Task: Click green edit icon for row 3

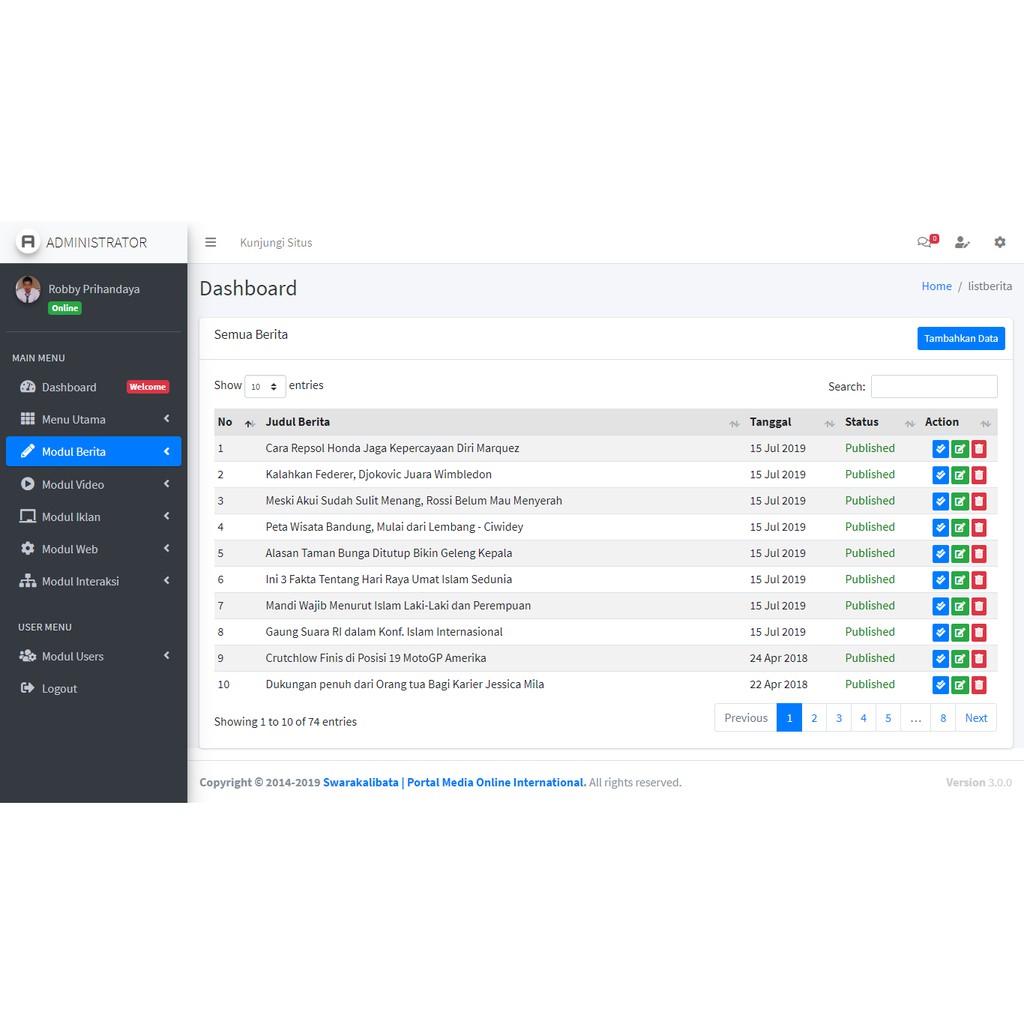Action: click(960, 501)
